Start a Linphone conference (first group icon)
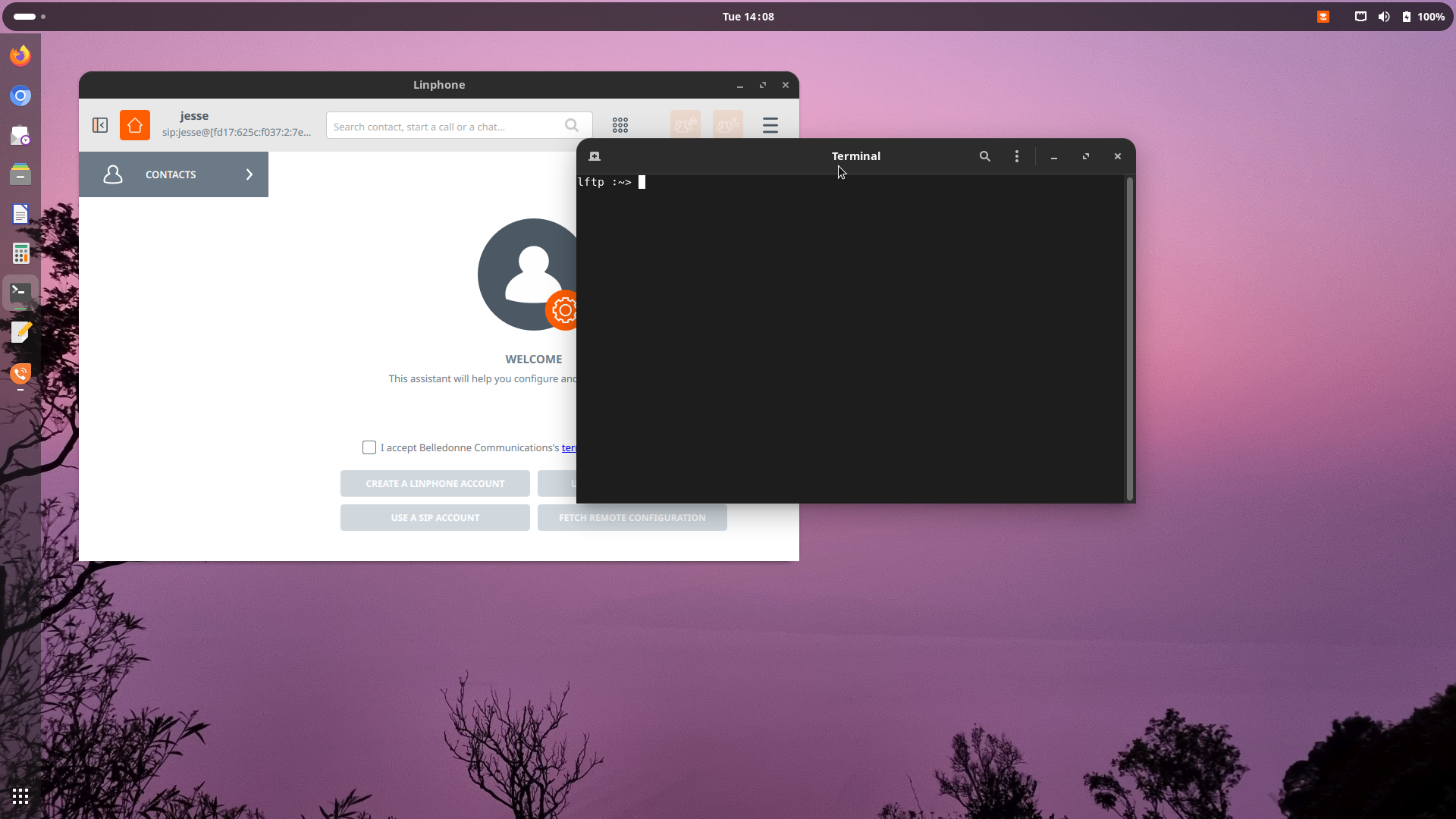The width and height of the screenshot is (1456, 819). (x=686, y=124)
